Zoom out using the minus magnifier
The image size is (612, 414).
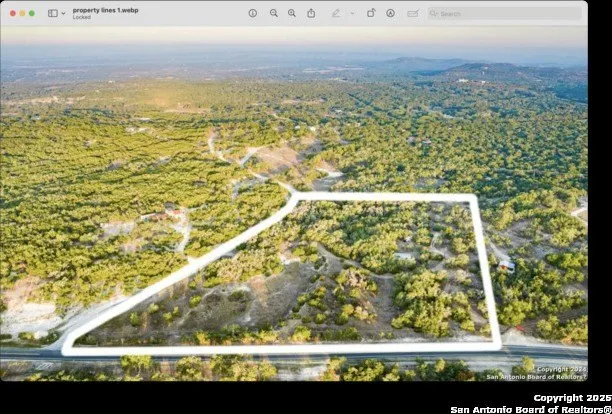(272, 13)
